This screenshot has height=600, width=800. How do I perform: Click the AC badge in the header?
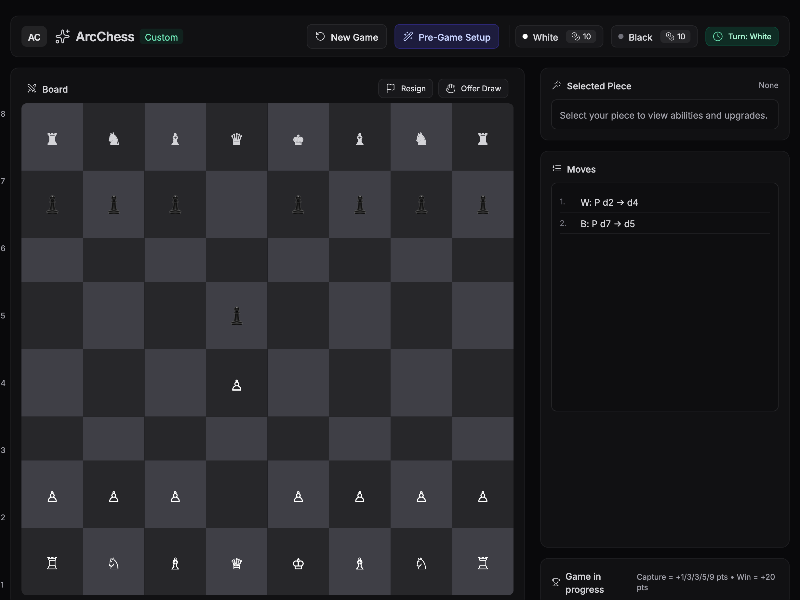pos(34,37)
